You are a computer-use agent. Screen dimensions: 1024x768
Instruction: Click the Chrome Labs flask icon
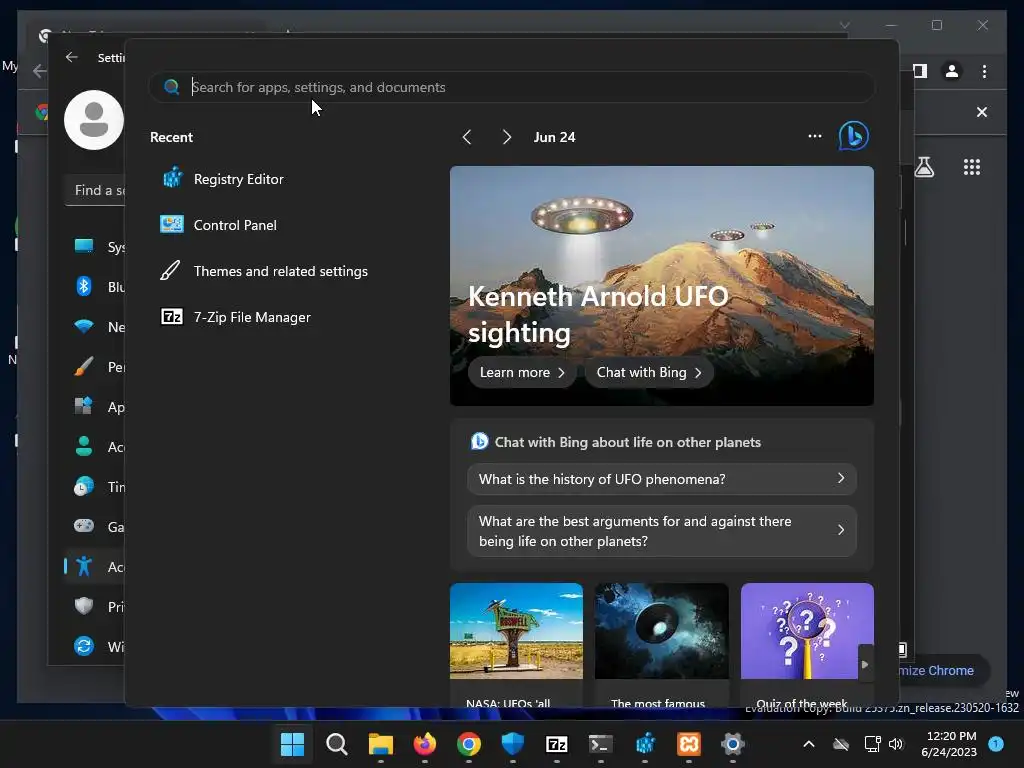pos(924,167)
